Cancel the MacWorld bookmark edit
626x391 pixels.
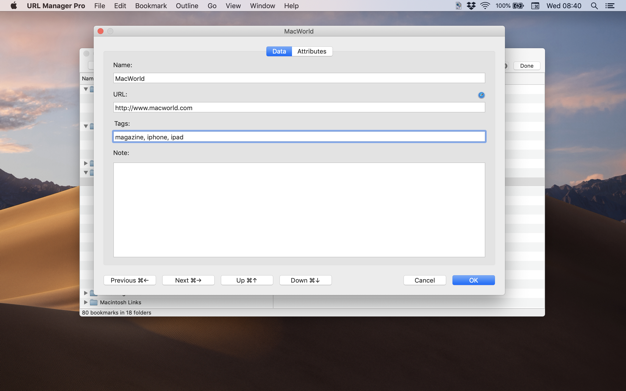coord(424,280)
